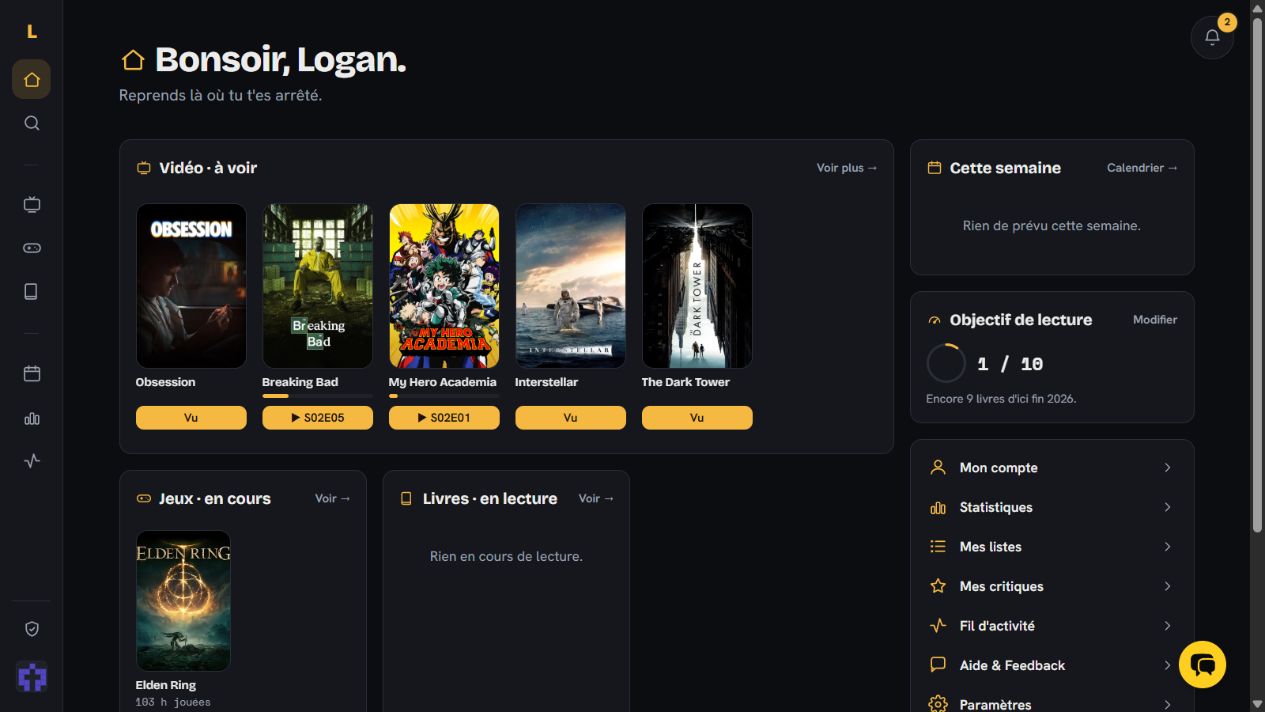Image resolution: width=1265 pixels, height=712 pixels.
Task: Open the Fil d'activité menu entry
Action: [x=1052, y=625]
